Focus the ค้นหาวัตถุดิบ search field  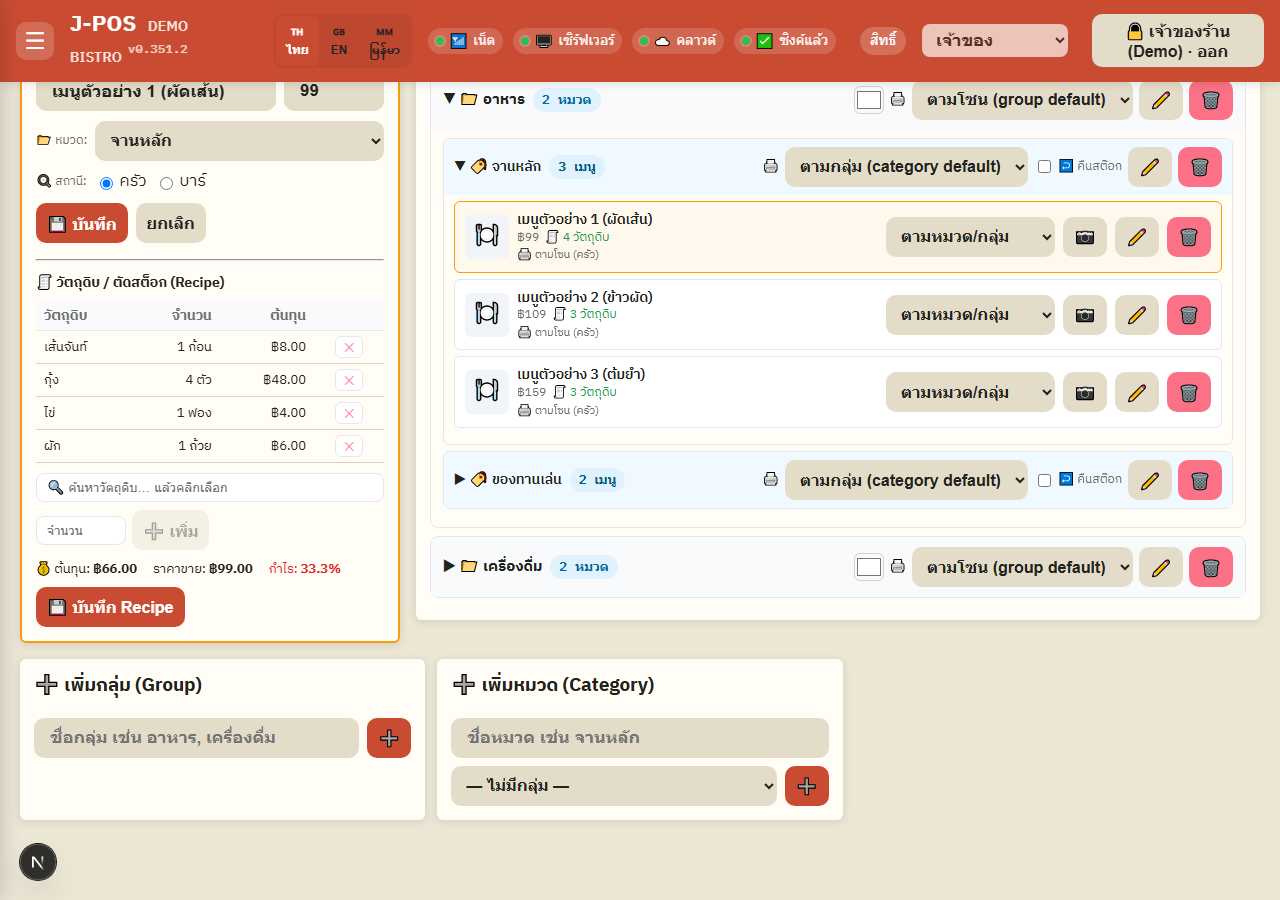[x=210, y=488]
